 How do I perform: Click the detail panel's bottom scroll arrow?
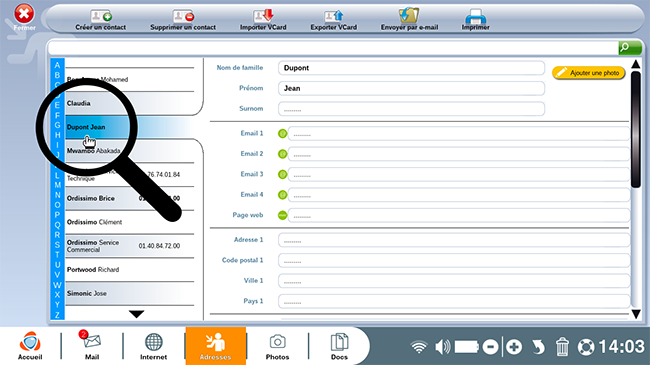[x=636, y=314]
